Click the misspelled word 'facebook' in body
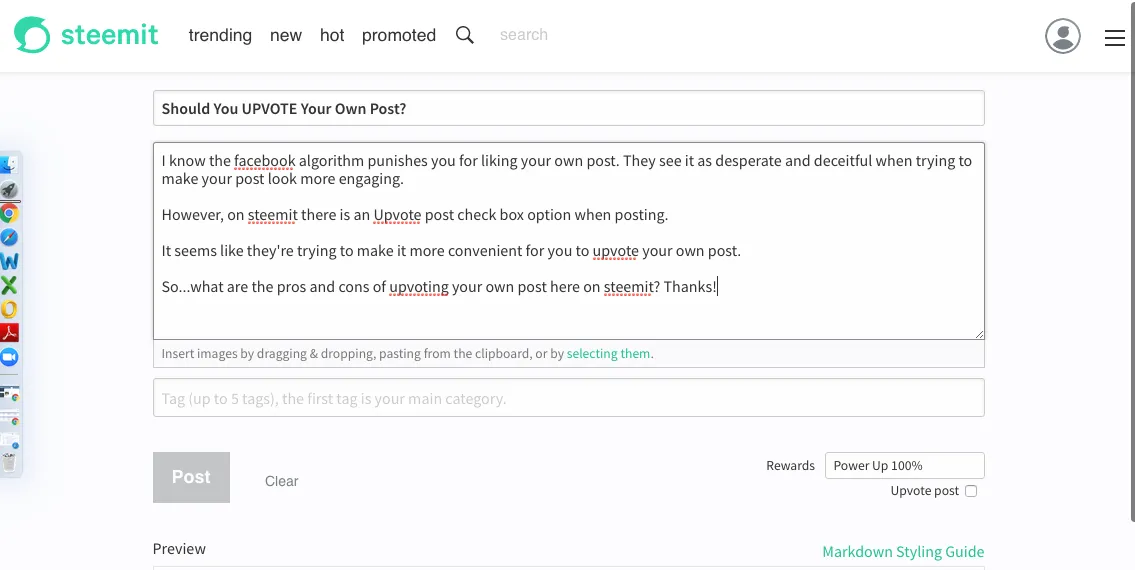Image resolution: width=1135 pixels, height=570 pixels. (264, 161)
